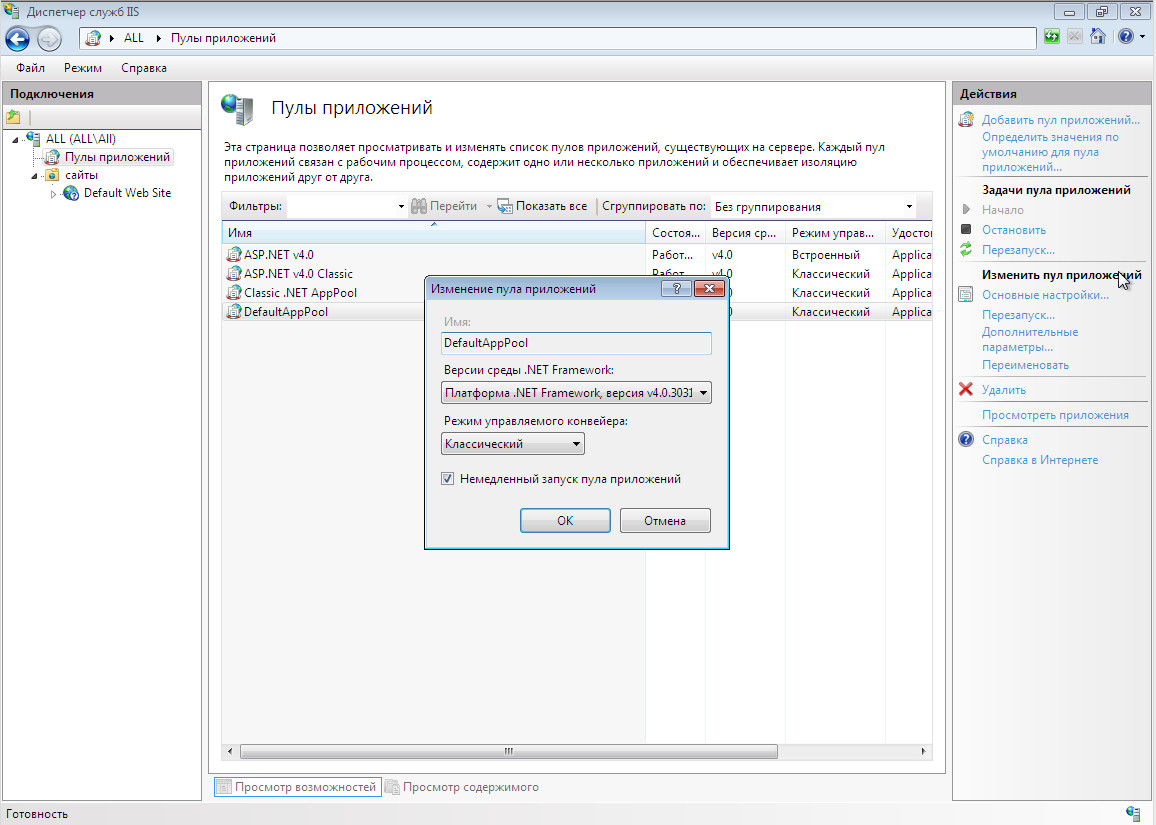This screenshot has width=1156, height=825.
Task: Switch to Просмотр содержимого tab
Action: (462, 787)
